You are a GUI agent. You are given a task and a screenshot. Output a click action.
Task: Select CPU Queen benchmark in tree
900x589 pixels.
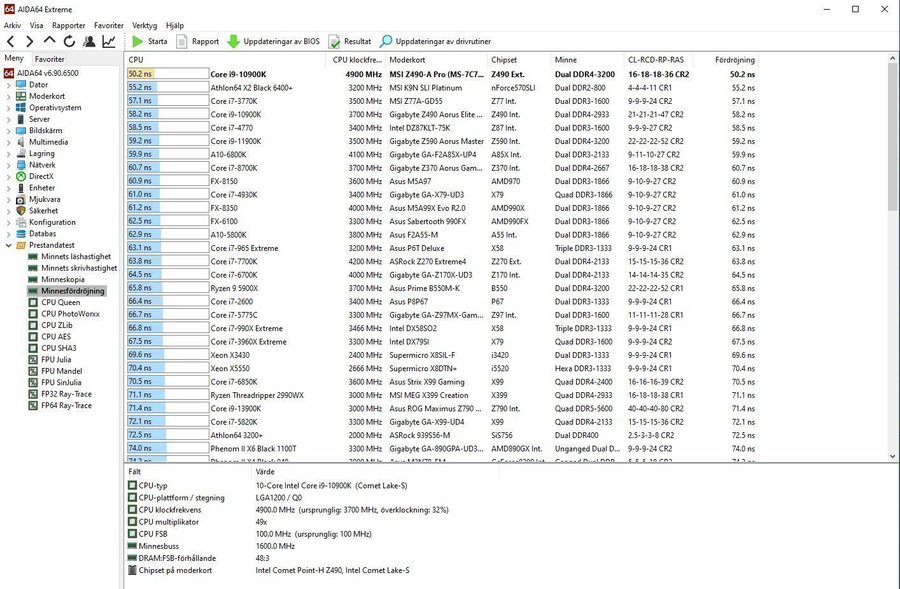tap(60, 303)
